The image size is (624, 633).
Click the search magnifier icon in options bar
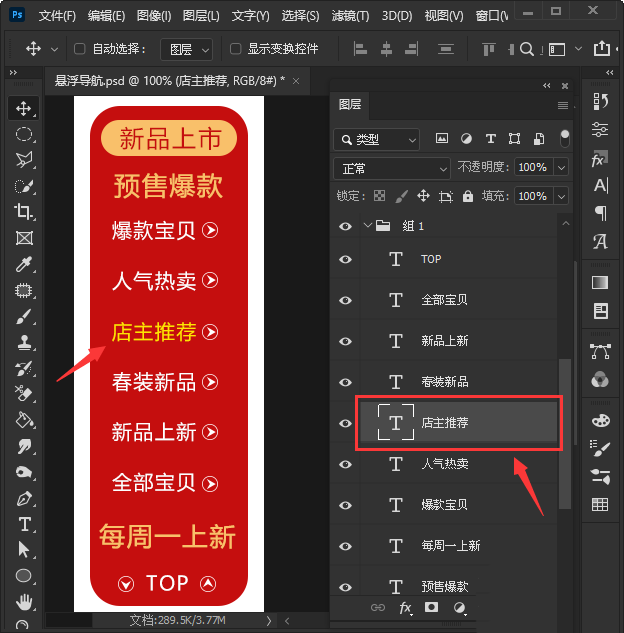pyautogui.click(x=526, y=49)
